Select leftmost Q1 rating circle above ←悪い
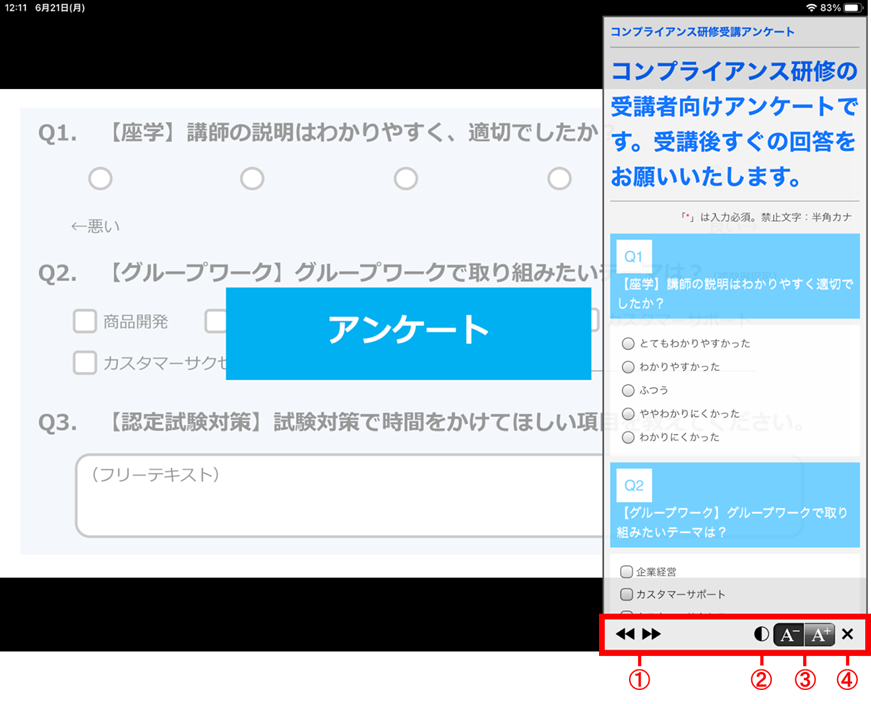 pos(100,178)
